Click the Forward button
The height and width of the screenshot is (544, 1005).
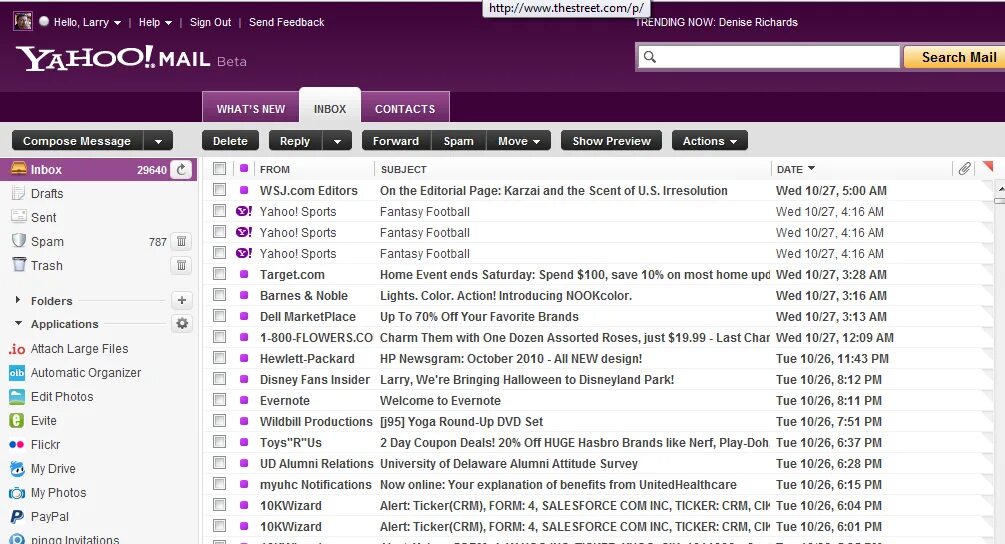click(x=396, y=141)
